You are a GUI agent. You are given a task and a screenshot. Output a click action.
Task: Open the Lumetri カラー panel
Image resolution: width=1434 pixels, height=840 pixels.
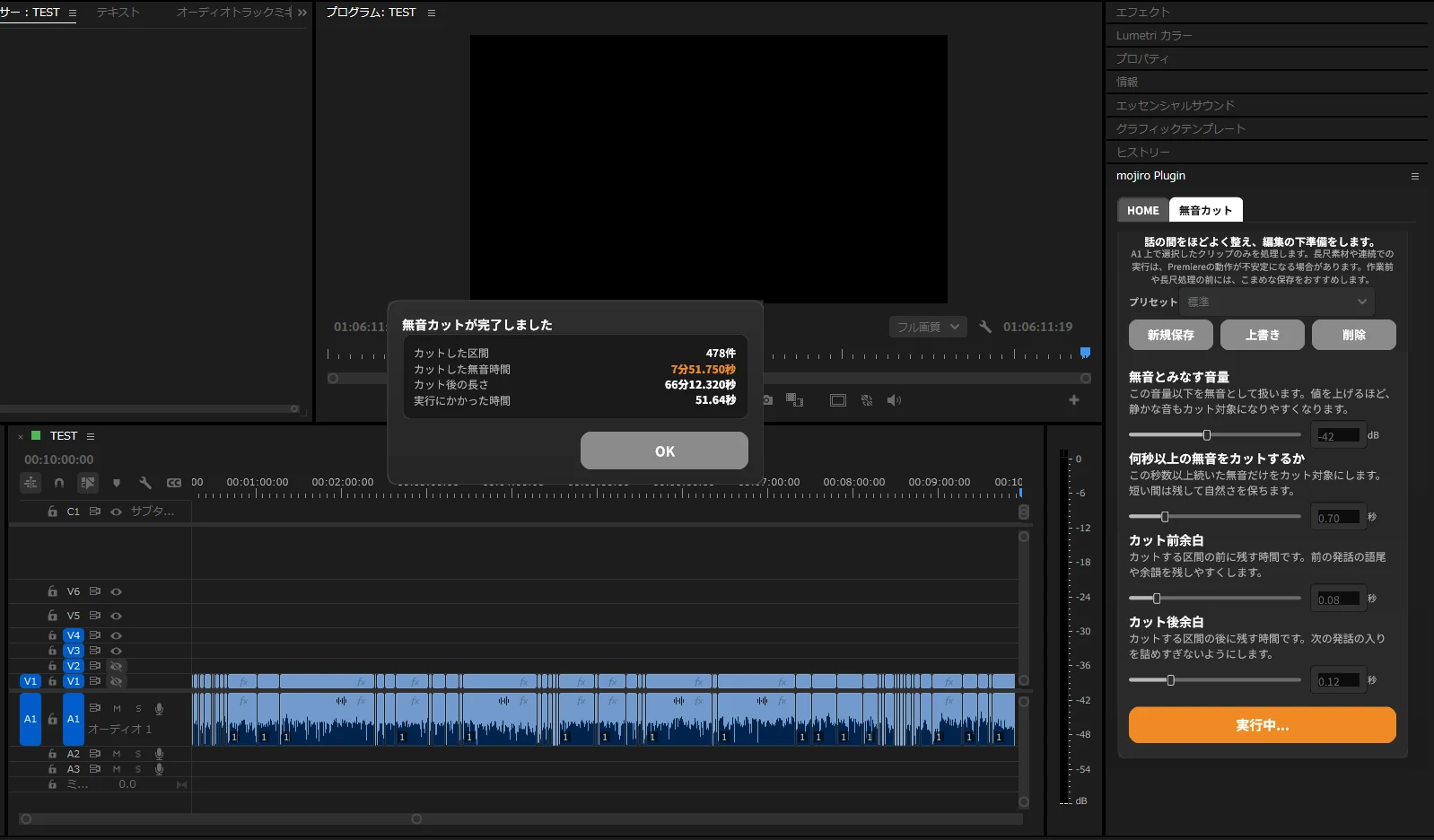click(x=1154, y=36)
